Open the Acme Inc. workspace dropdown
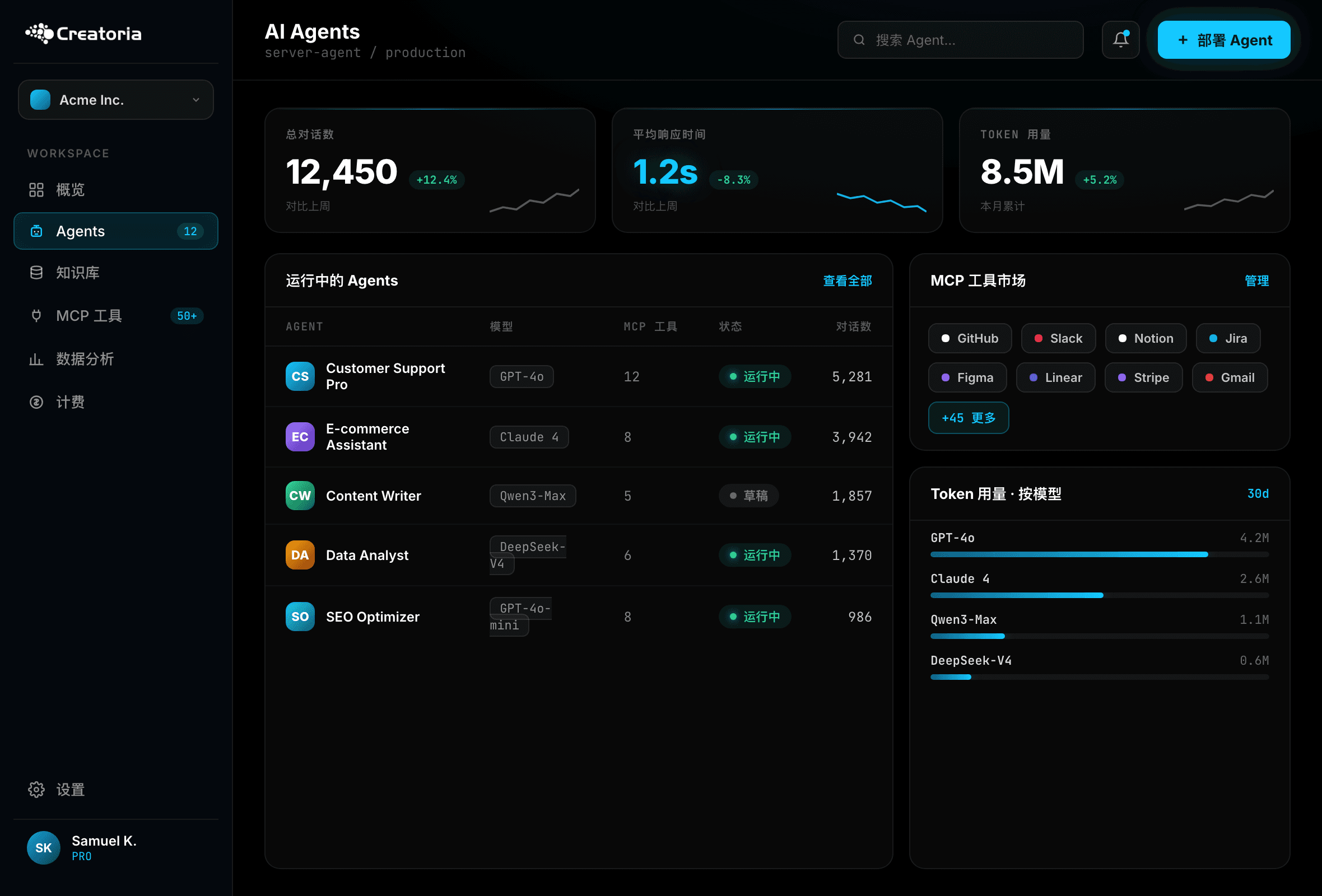1322x896 pixels. pos(116,100)
